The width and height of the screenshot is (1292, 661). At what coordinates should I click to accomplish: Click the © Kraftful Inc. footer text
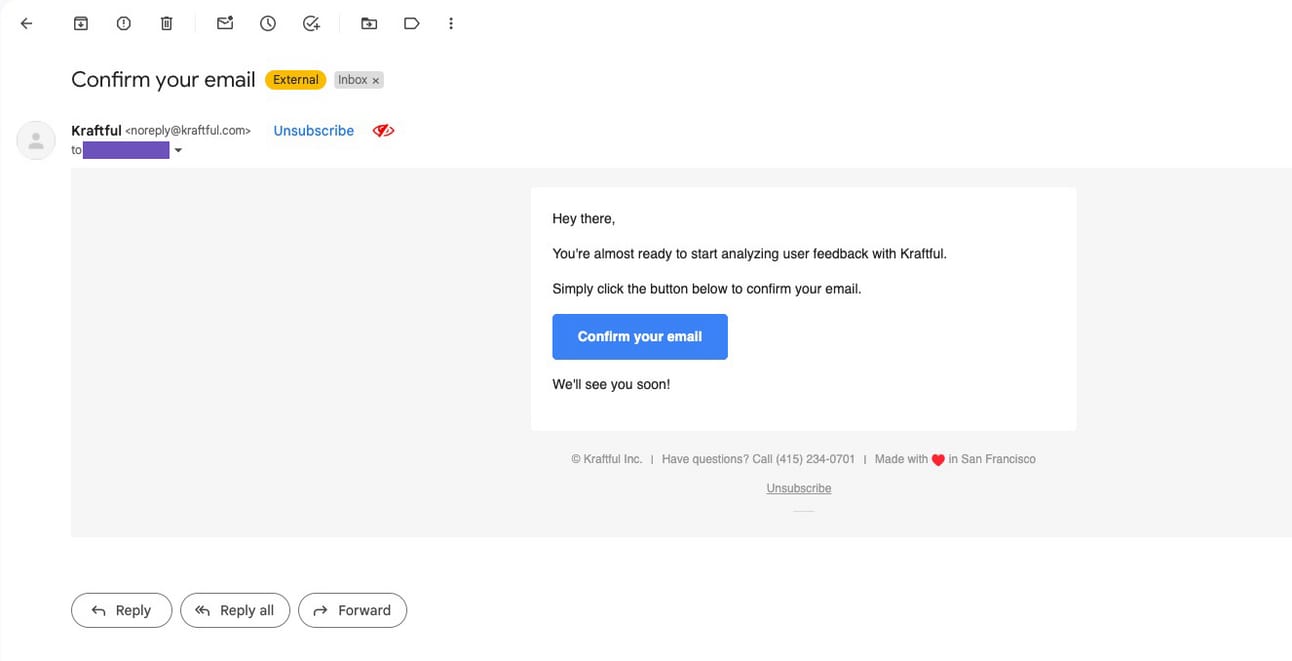point(607,459)
